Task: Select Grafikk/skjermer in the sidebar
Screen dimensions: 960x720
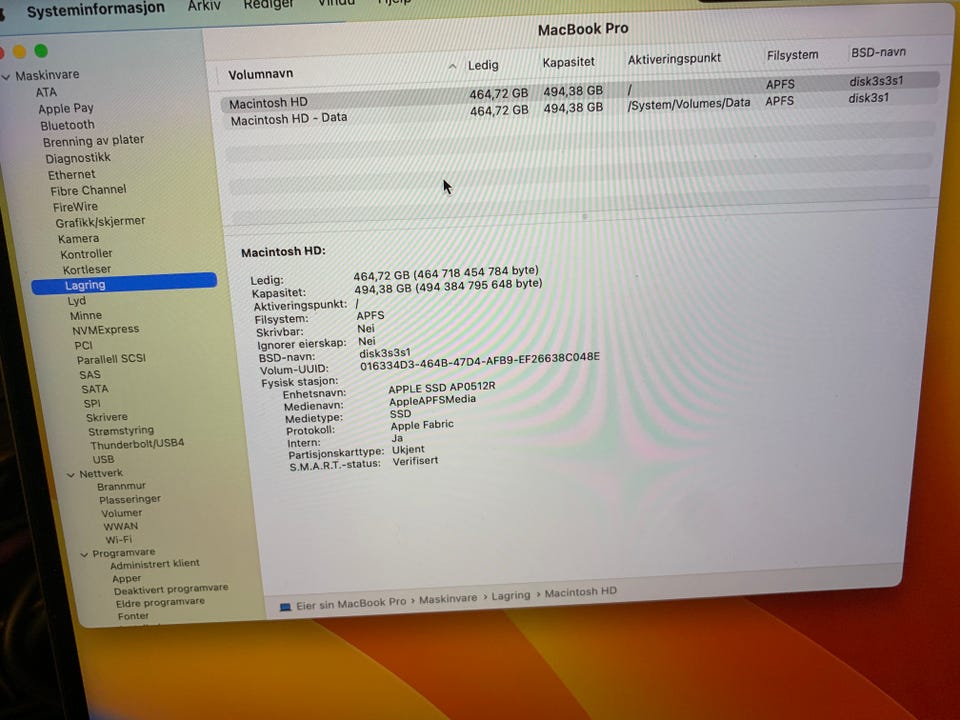Action: coord(100,222)
